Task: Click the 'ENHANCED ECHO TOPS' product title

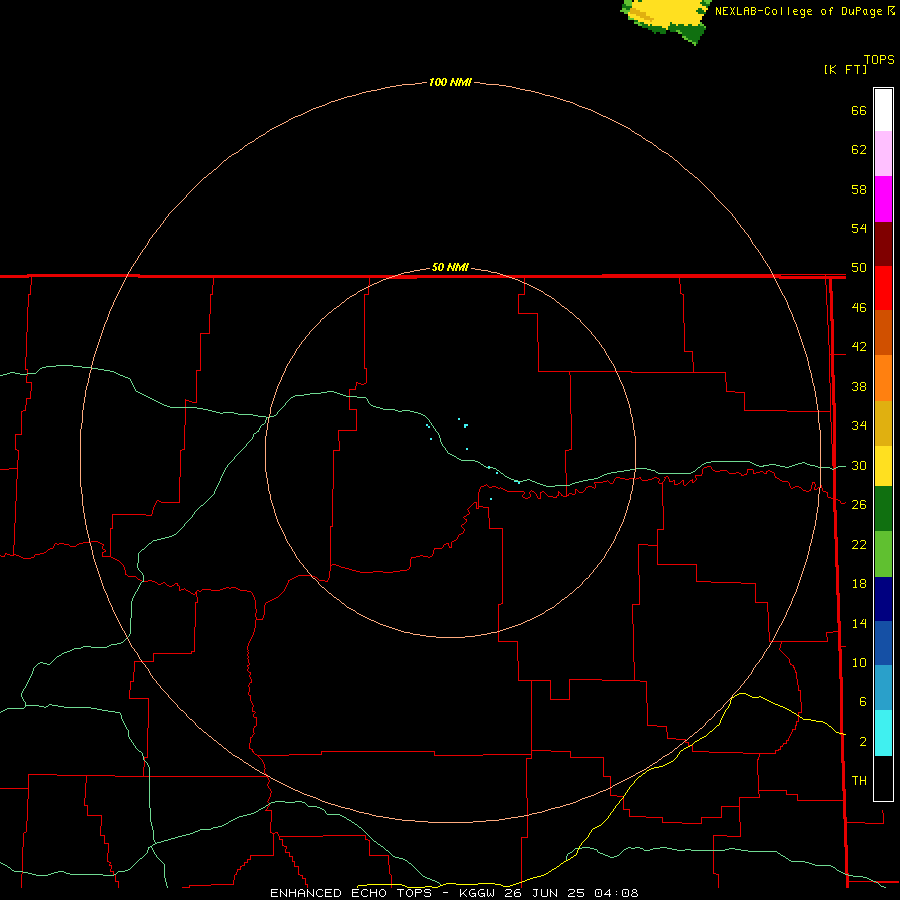Action: [x=351, y=893]
